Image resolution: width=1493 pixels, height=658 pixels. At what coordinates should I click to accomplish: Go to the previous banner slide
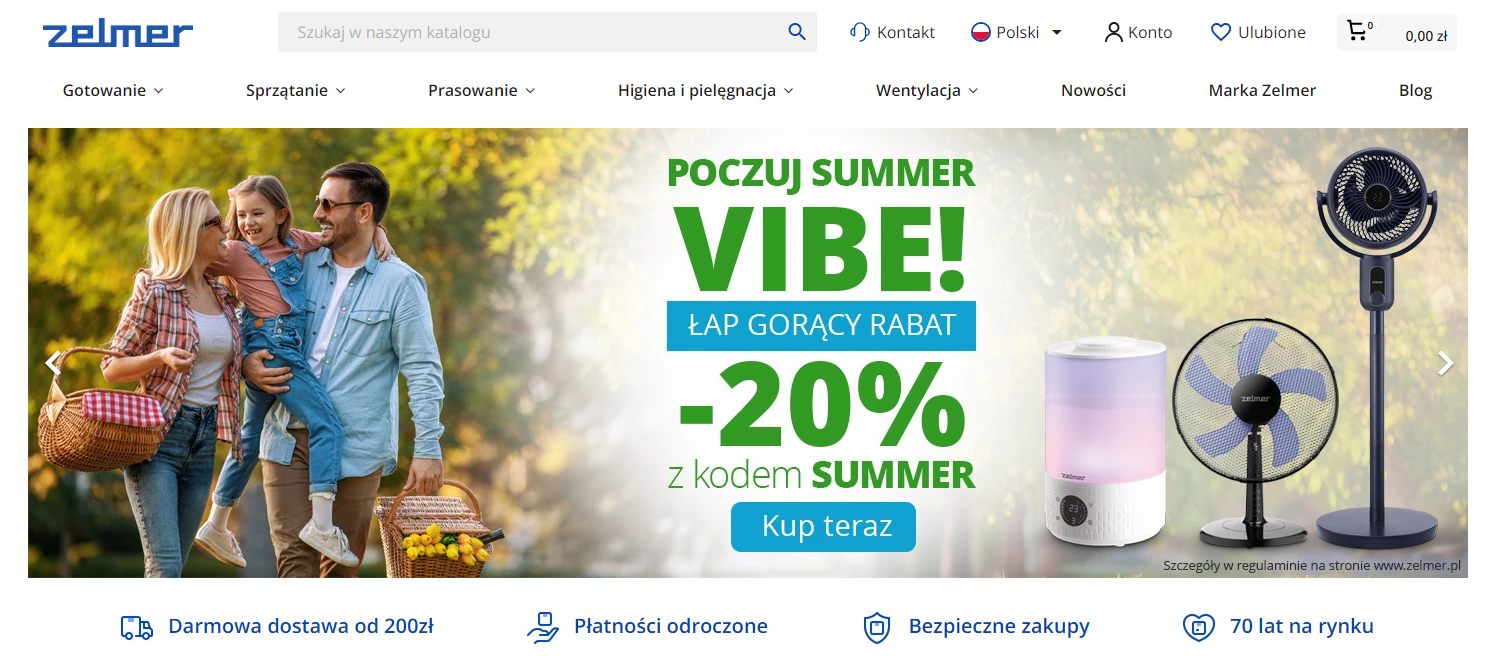pos(53,363)
